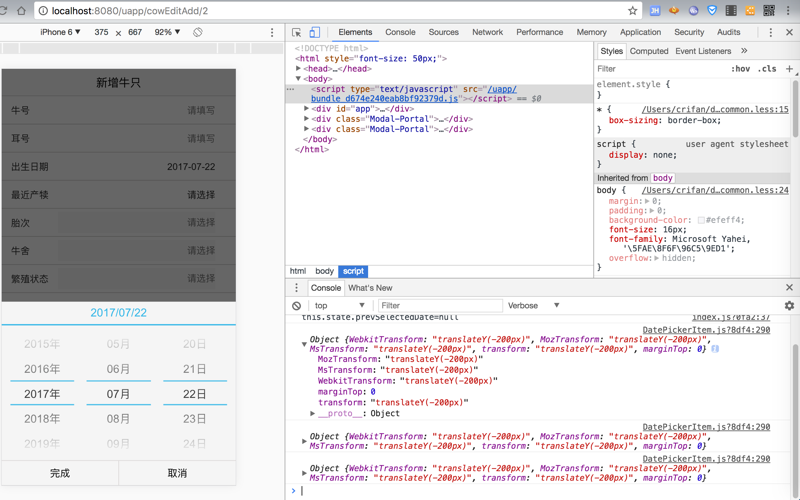Collapse the expanded console Object
The image size is (800, 500).
click(x=304, y=344)
